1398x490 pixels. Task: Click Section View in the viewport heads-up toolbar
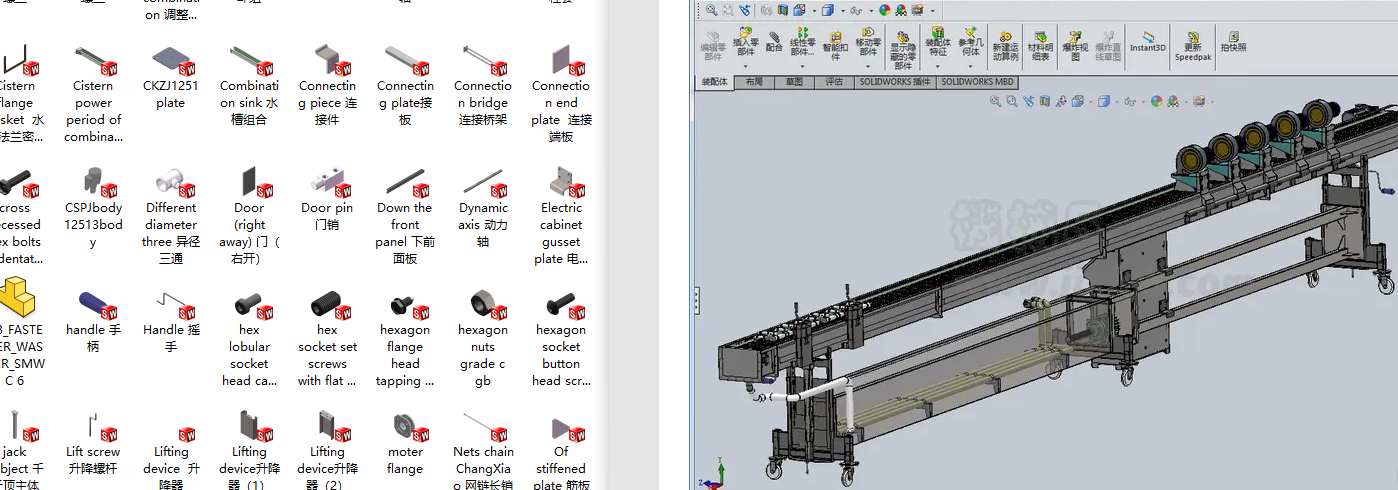pyautogui.click(x=1045, y=101)
